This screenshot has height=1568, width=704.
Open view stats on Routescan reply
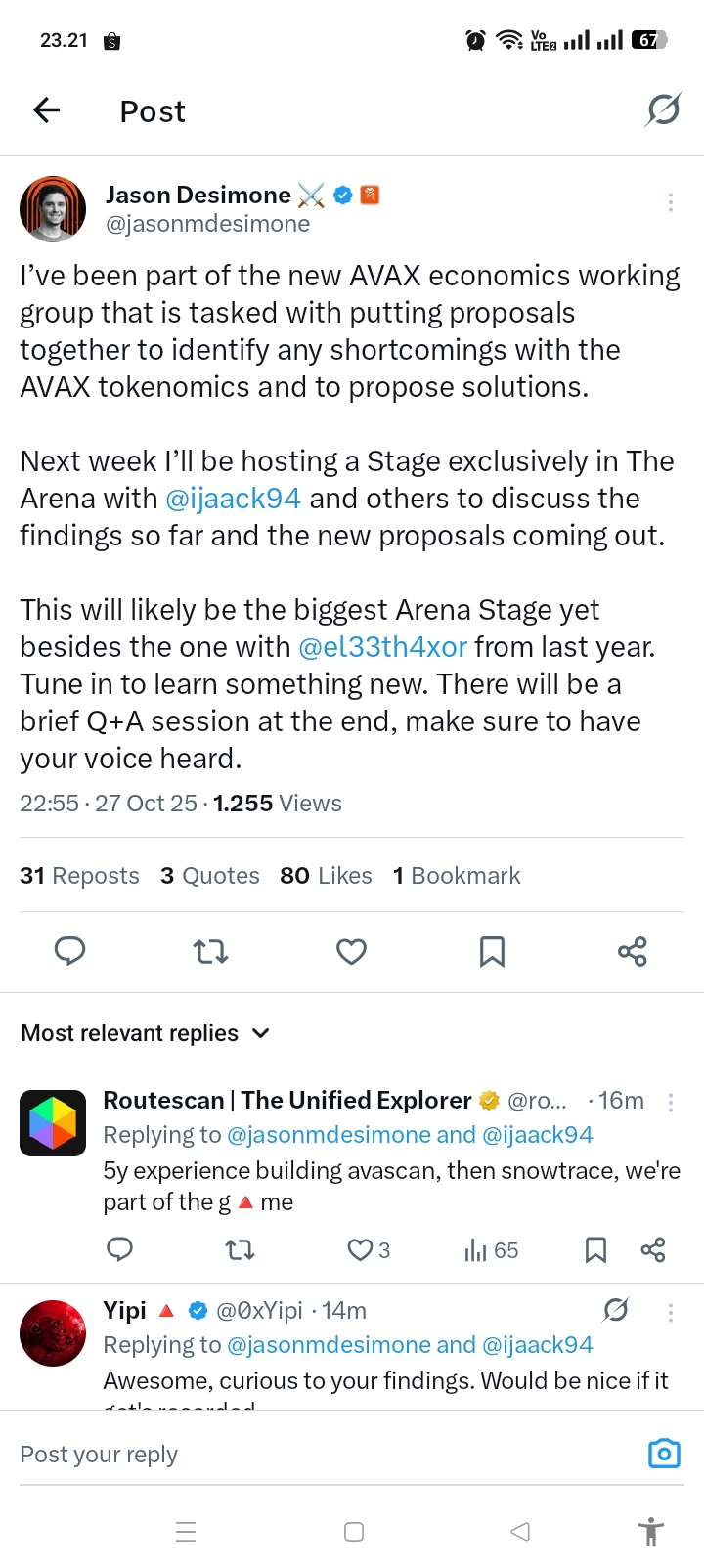(491, 1250)
